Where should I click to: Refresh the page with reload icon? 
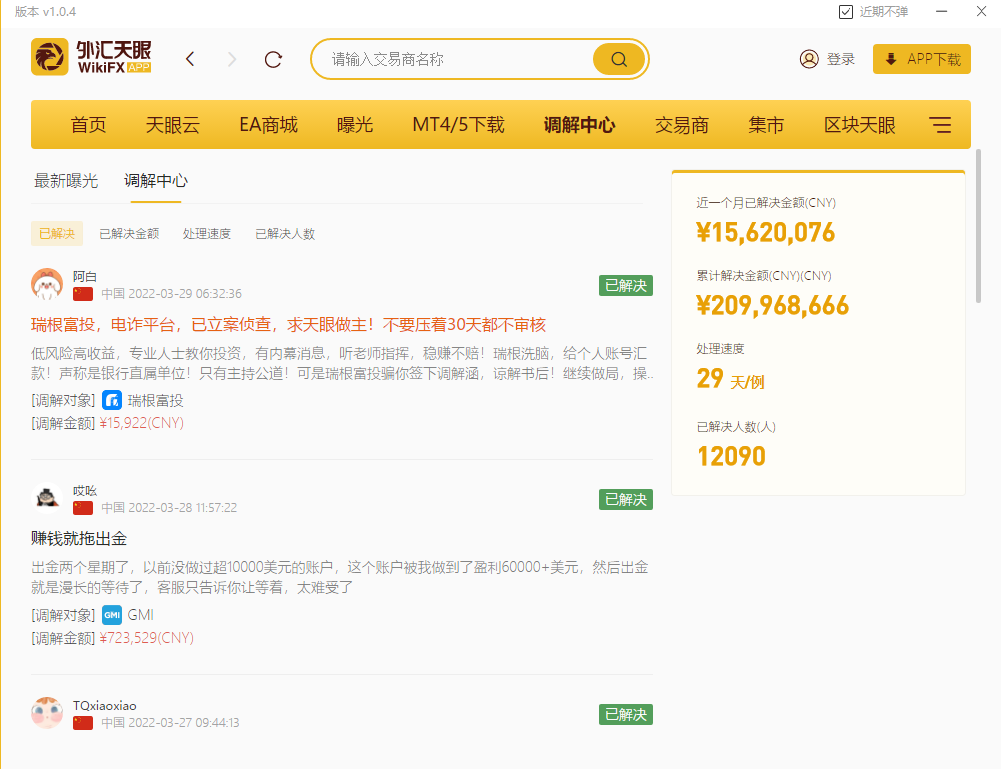coord(273,59)
